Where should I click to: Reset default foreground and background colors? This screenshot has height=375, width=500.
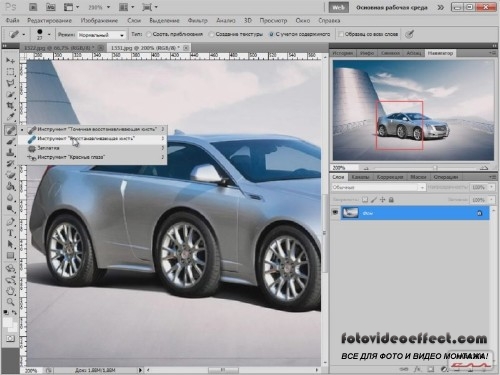point(6,313)
